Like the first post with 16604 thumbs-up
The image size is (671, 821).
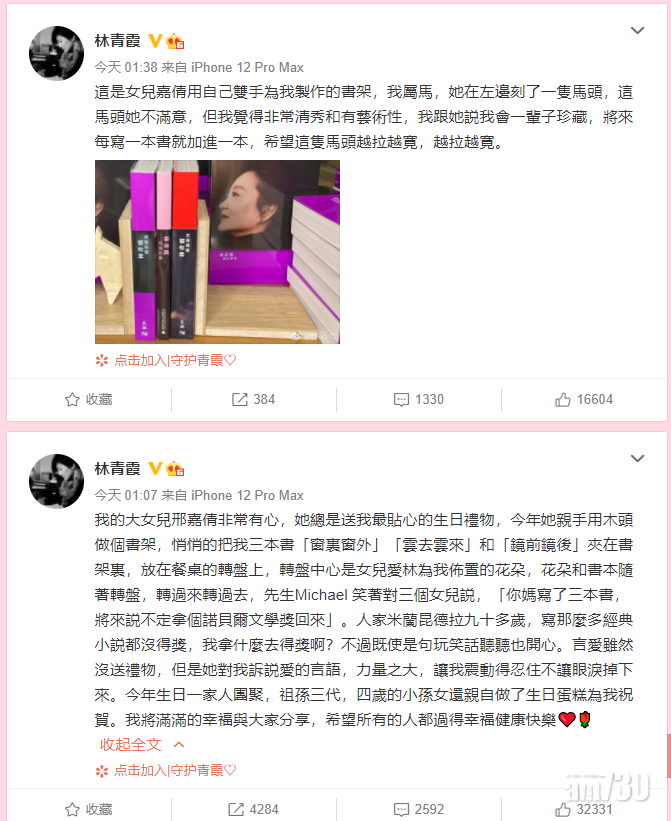click(x=563, y=400)
